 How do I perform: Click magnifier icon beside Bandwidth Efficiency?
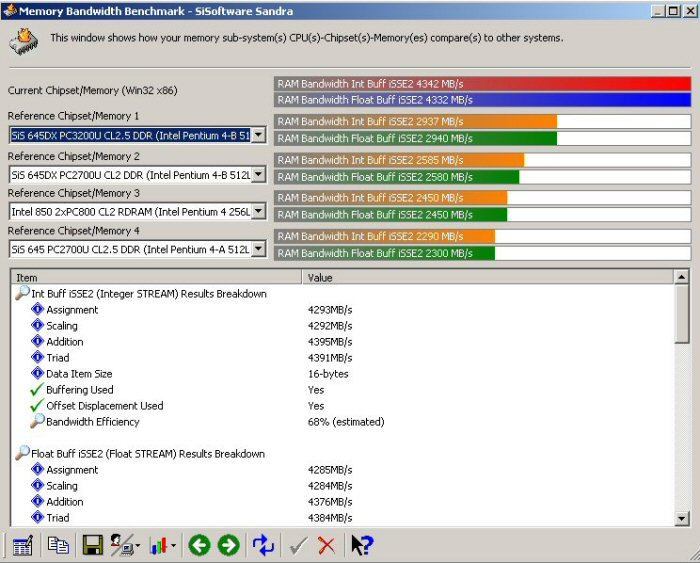[37, 421]
